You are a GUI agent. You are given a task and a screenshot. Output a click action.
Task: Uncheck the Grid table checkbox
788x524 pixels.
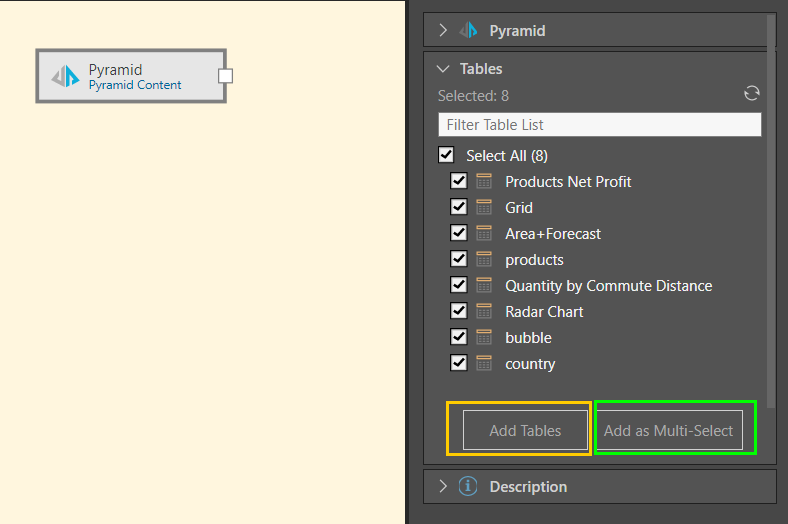pos(459,208)
